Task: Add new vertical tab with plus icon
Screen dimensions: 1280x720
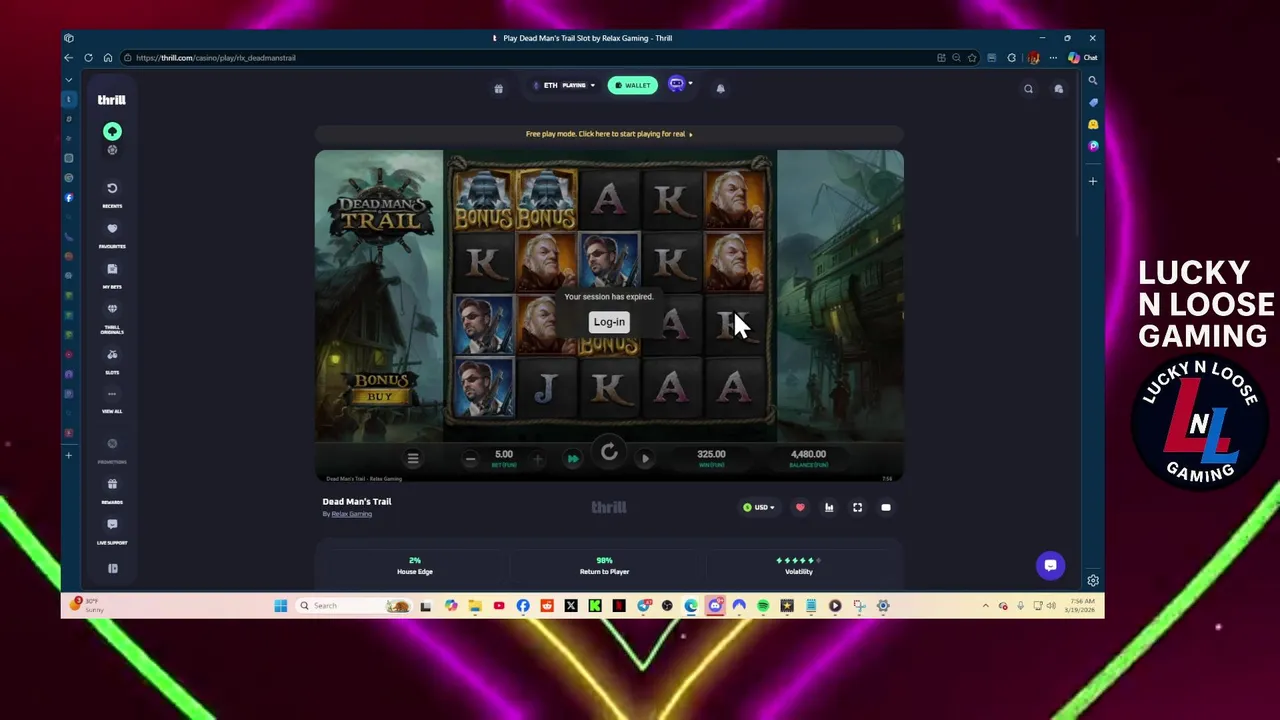Action: (69, 455)
